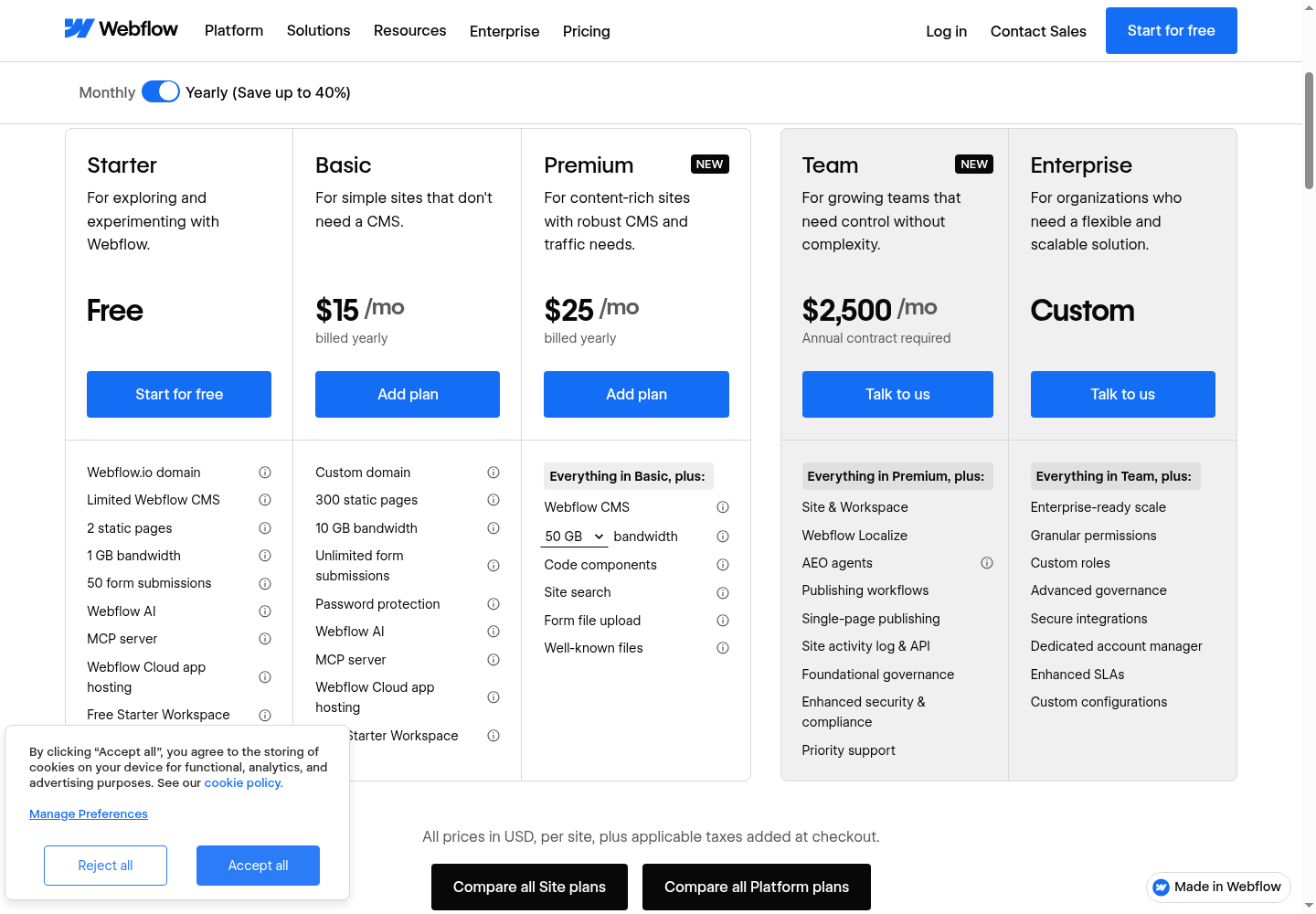Open info icon for AEO agents
This screenshot has width=1316, height=914.
[987, 563]
